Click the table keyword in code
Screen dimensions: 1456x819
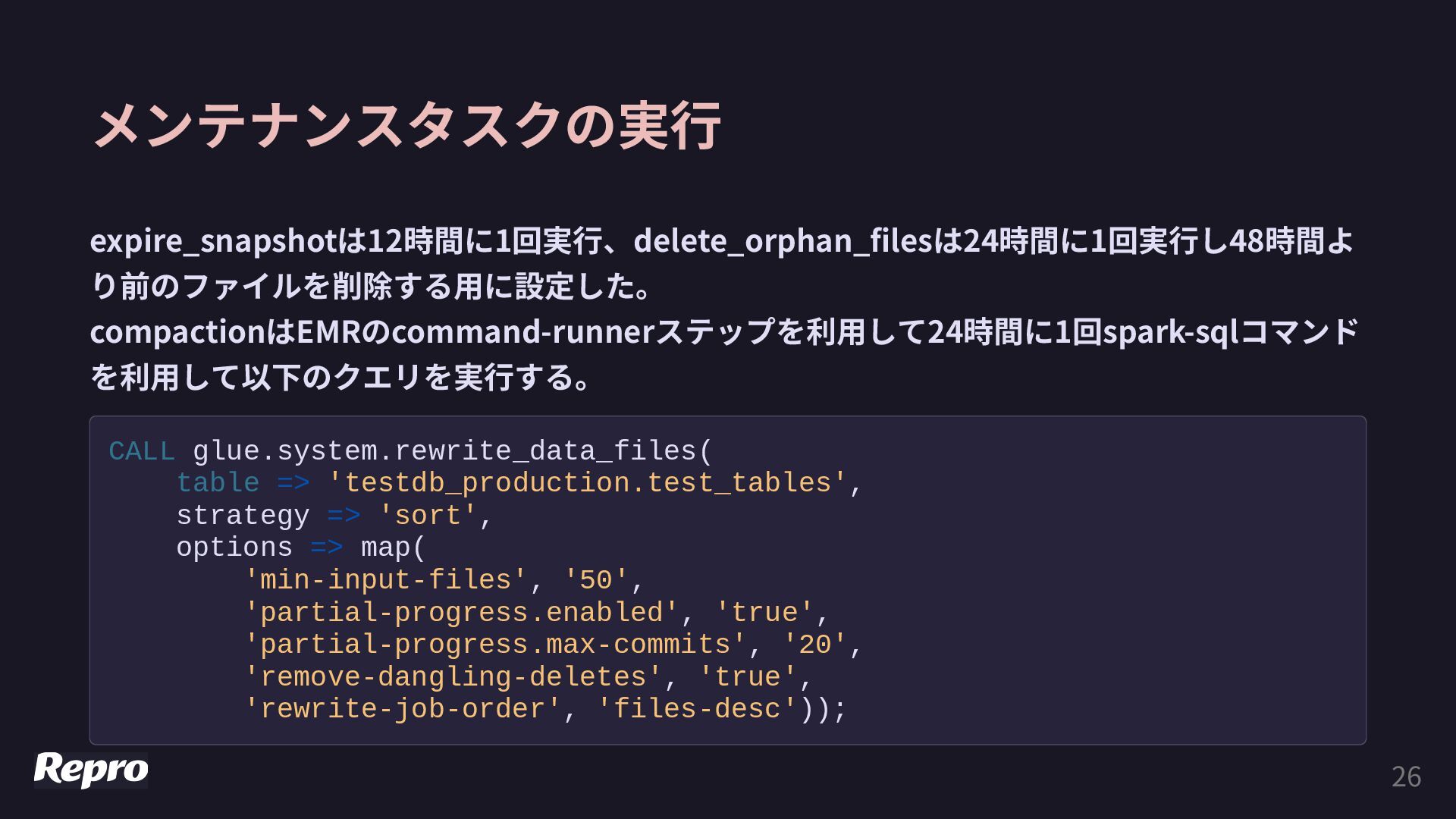coord(218,483)
